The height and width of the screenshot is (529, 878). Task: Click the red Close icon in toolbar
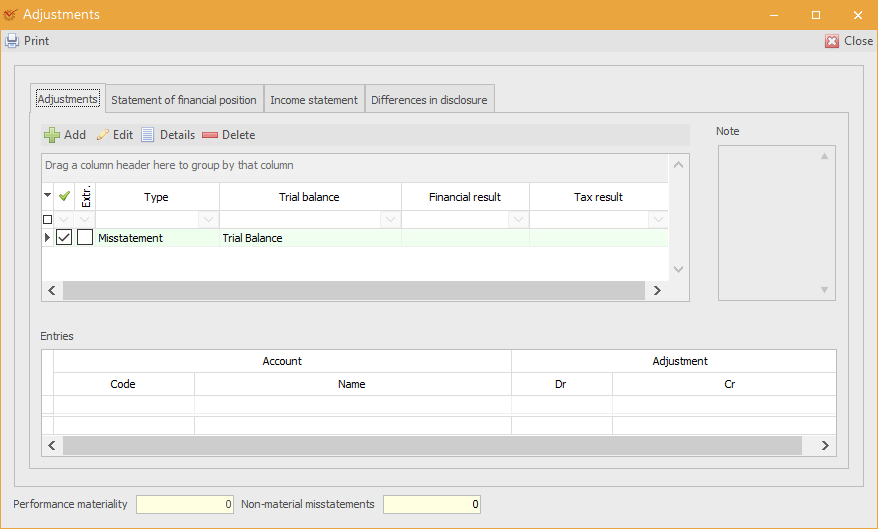pos(832,41)
